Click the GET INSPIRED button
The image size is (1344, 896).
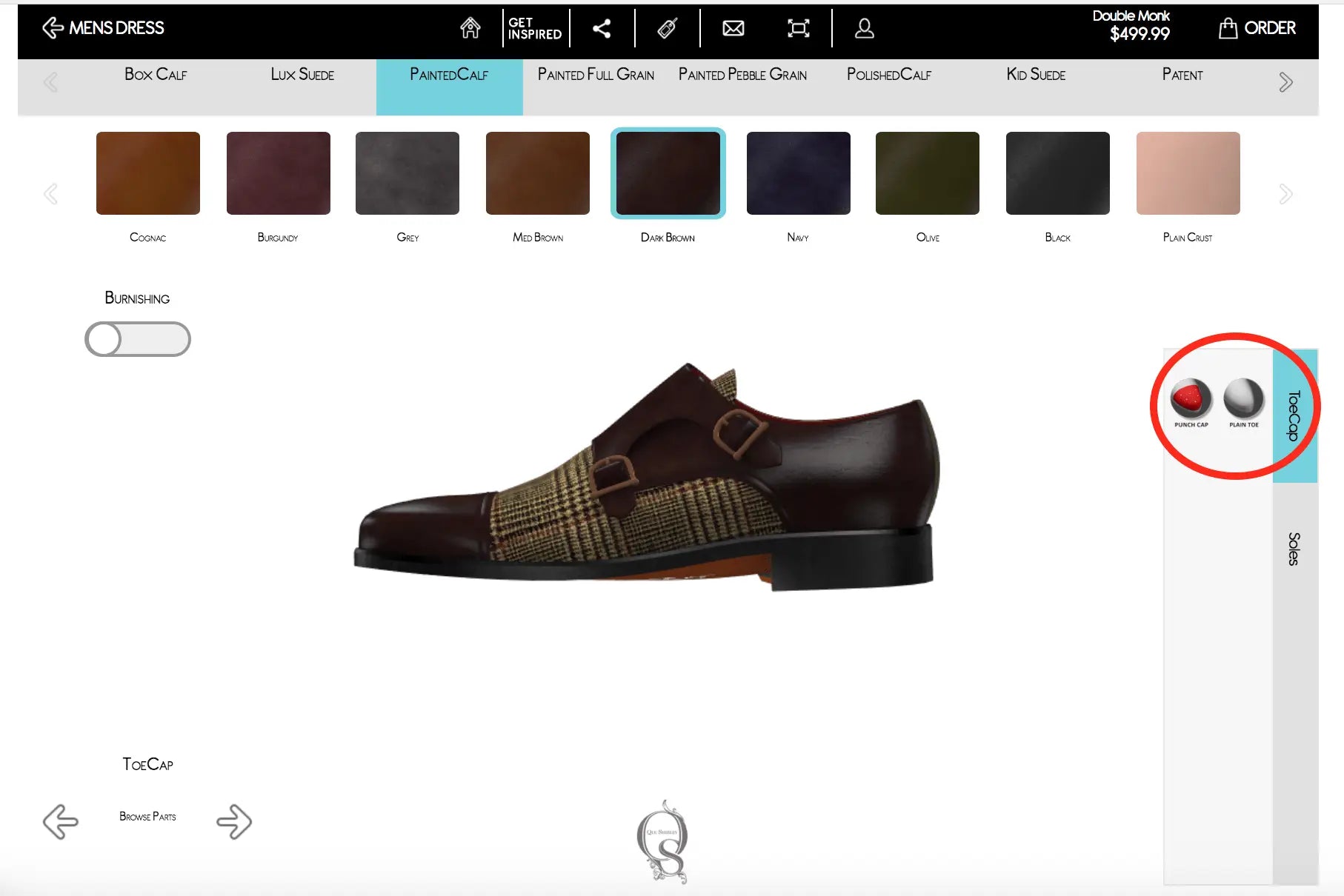[534, 28]
